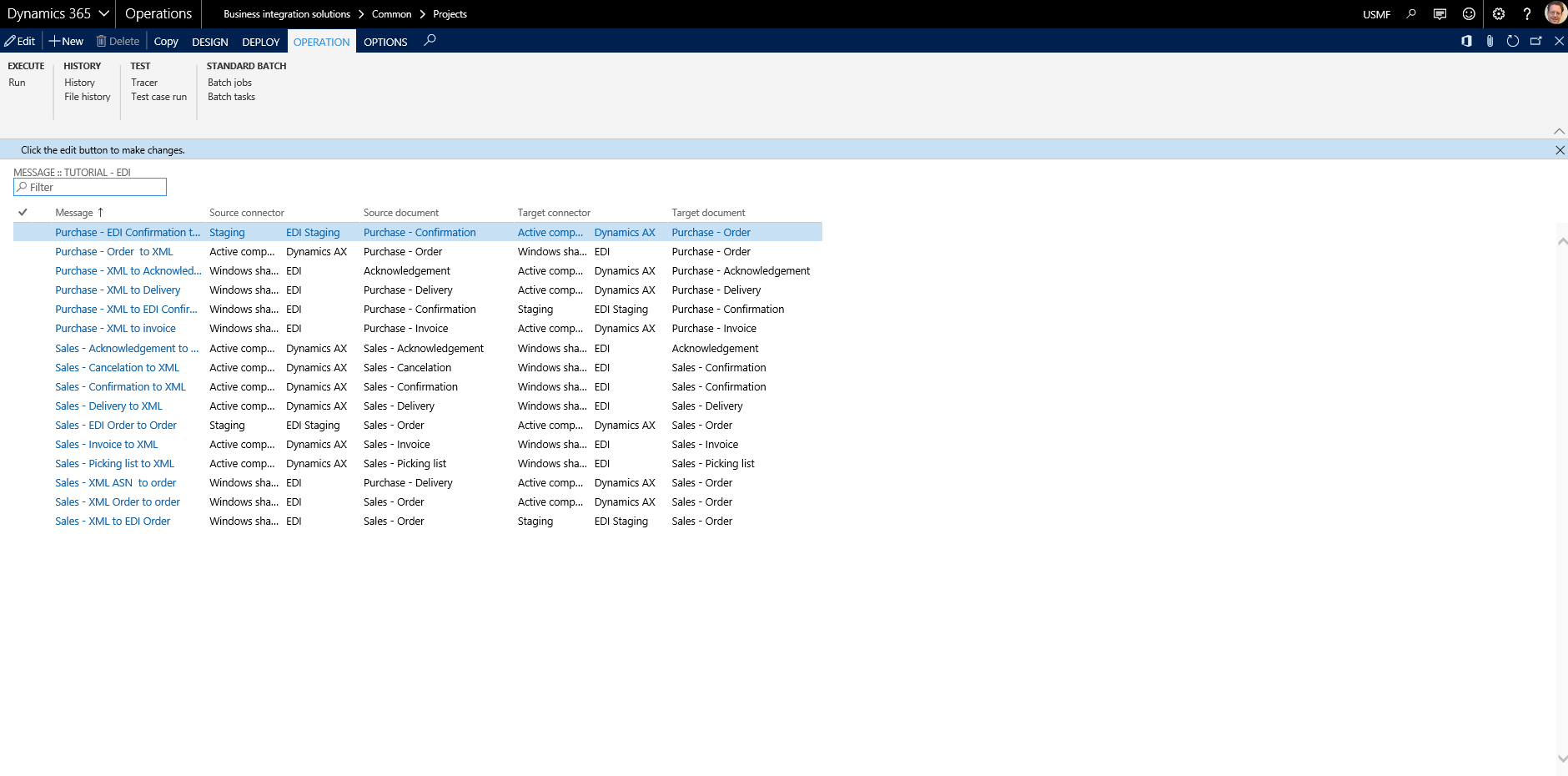The image size is (1568, 776).
Task: Open Sales - XML Order to order message
Action: coord(118,502)
